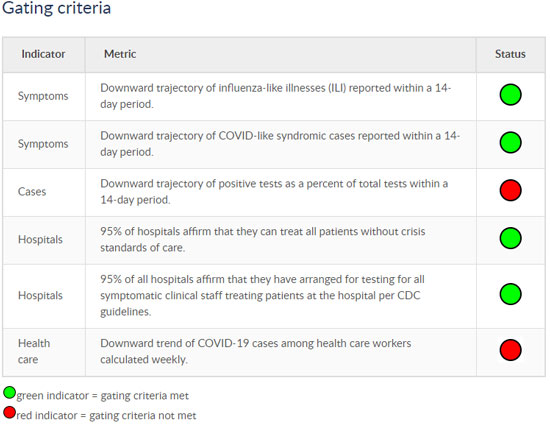Click the 'gating criteria not met' legend text
This screenshot has height=424, width=550.
(x=143, y=416)
